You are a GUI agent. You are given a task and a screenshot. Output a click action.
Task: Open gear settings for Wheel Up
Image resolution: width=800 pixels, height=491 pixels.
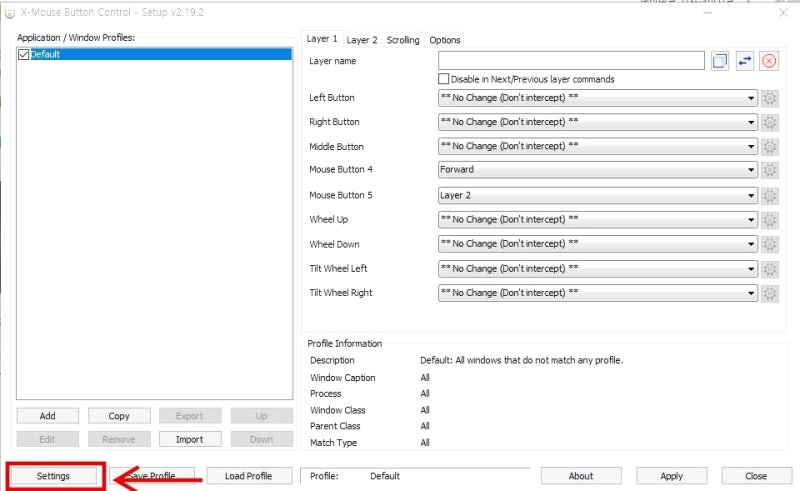click(x=769, y=220)
